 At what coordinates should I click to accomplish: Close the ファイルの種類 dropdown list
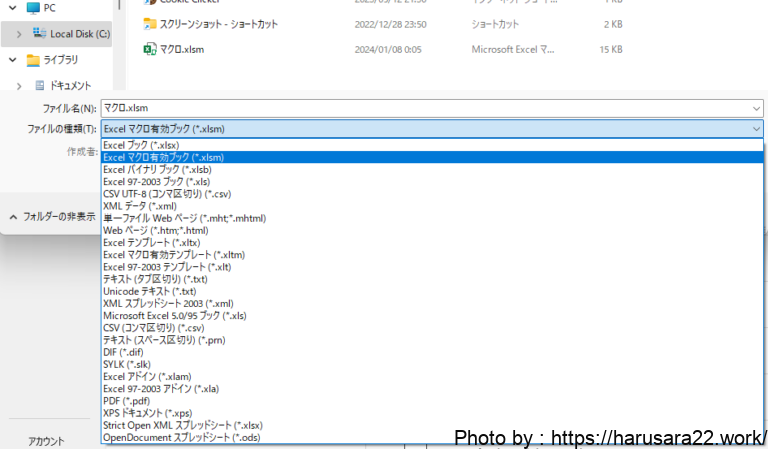tap(756, 129)
